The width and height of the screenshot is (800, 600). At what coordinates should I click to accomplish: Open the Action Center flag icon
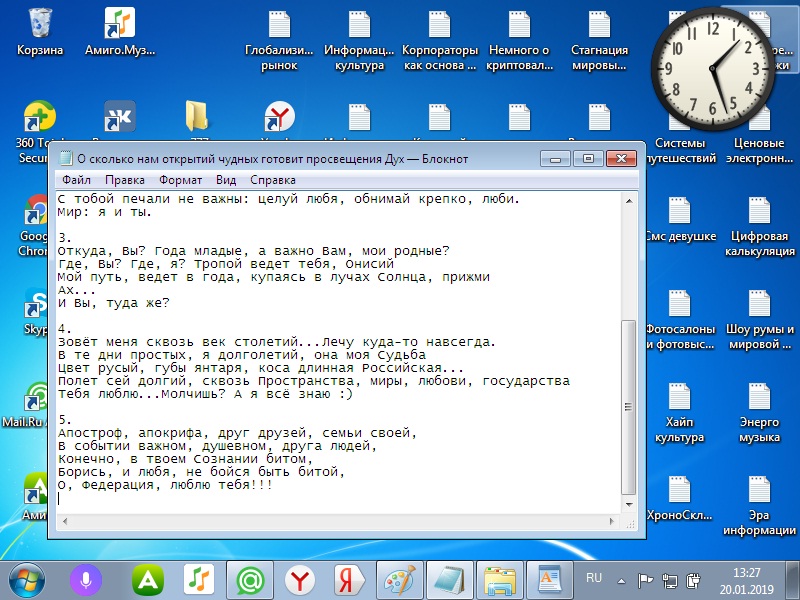(x=645, y=581)
